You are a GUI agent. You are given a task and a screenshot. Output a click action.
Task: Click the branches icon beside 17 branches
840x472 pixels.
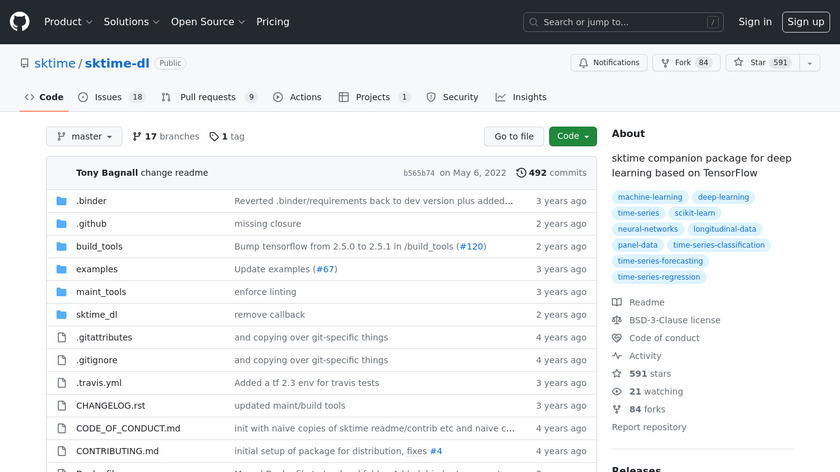click(x=137, y=137)
